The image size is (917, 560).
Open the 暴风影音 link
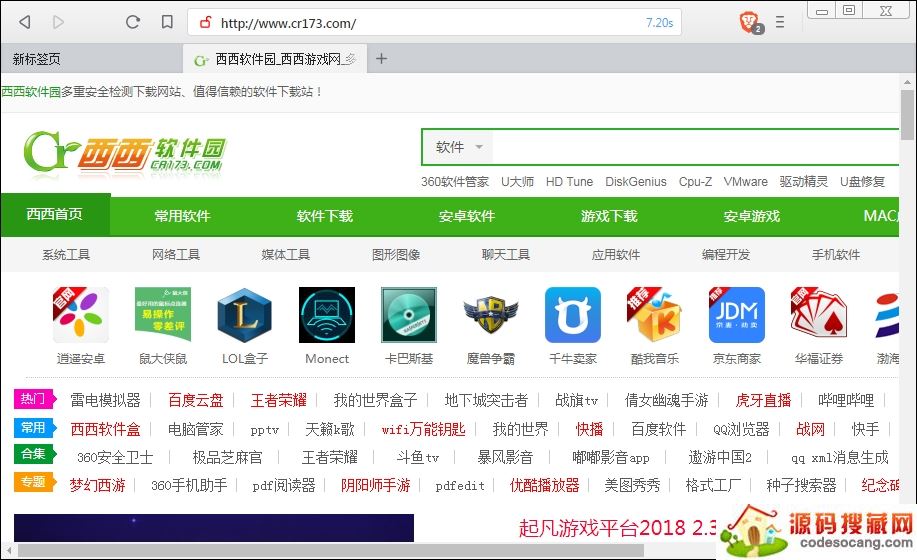pos(505,457)
